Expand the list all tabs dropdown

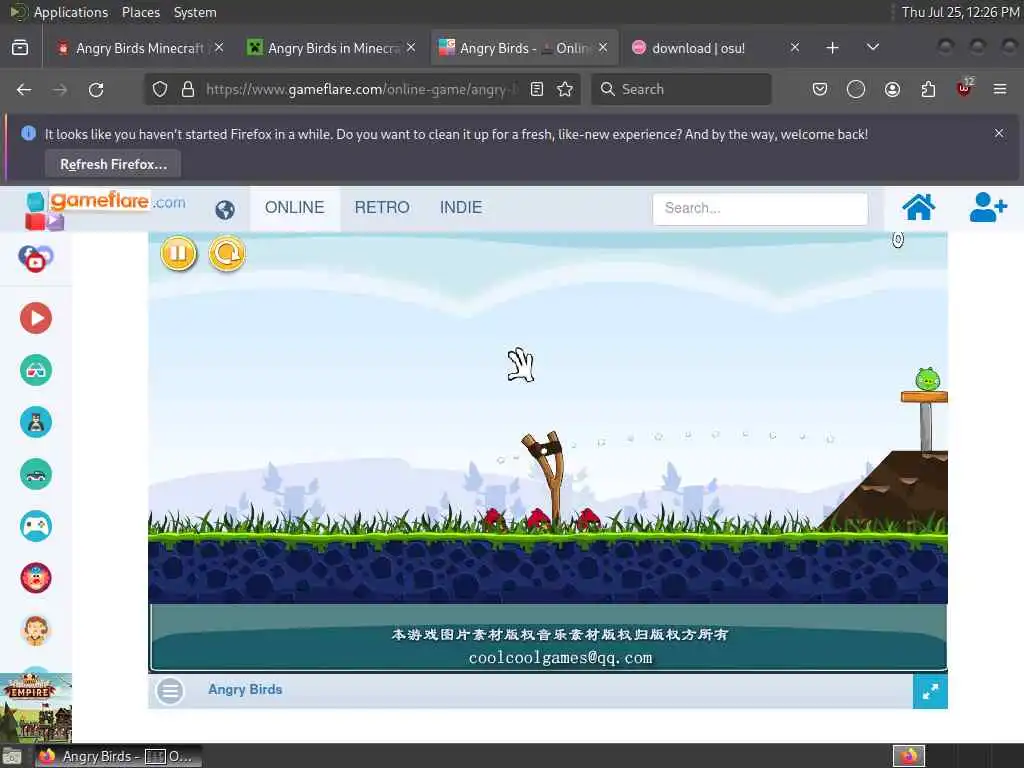click(872, 48)
